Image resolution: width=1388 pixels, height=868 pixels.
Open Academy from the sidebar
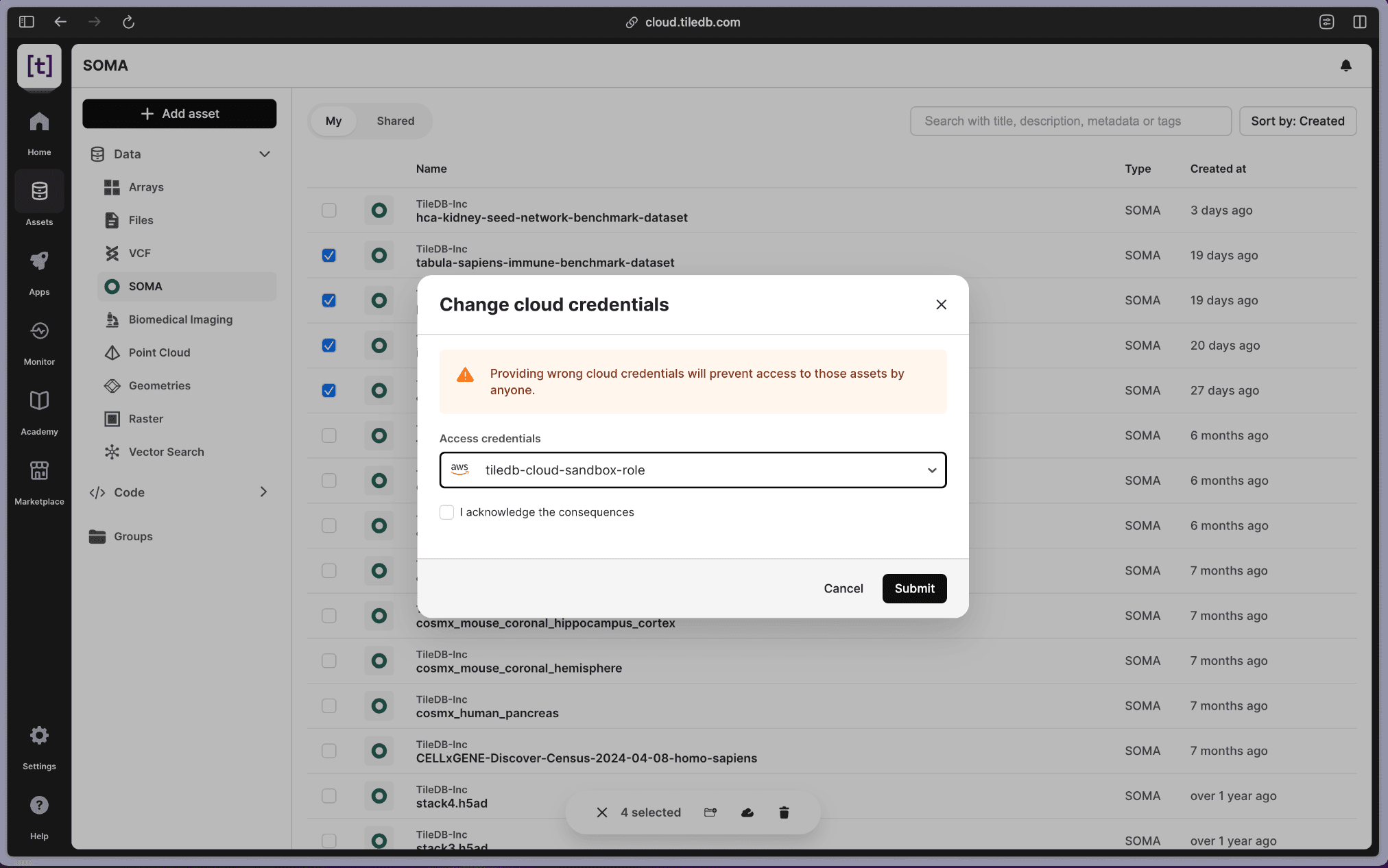pyautogui.click(x=39, y=411)
